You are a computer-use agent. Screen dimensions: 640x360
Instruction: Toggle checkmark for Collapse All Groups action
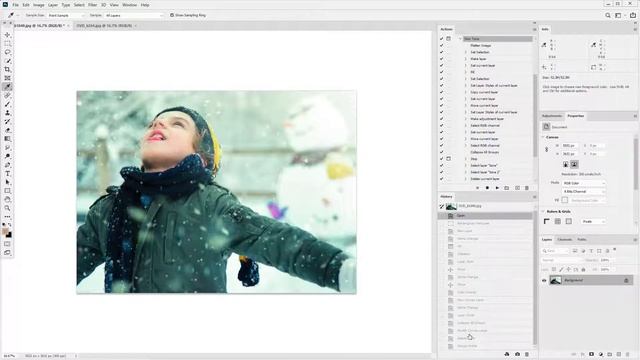coord(441,152)
